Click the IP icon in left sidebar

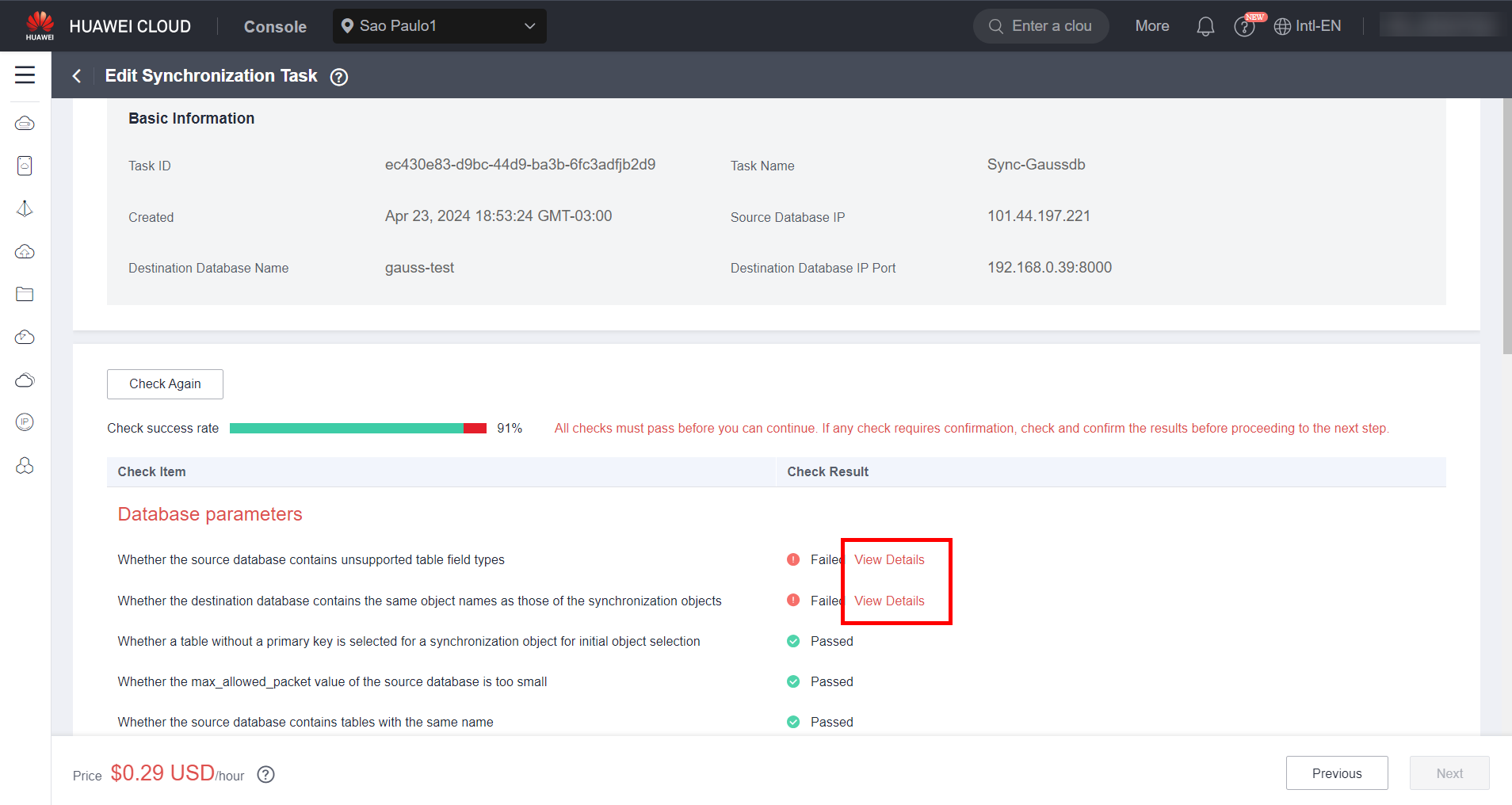[25, 422]
